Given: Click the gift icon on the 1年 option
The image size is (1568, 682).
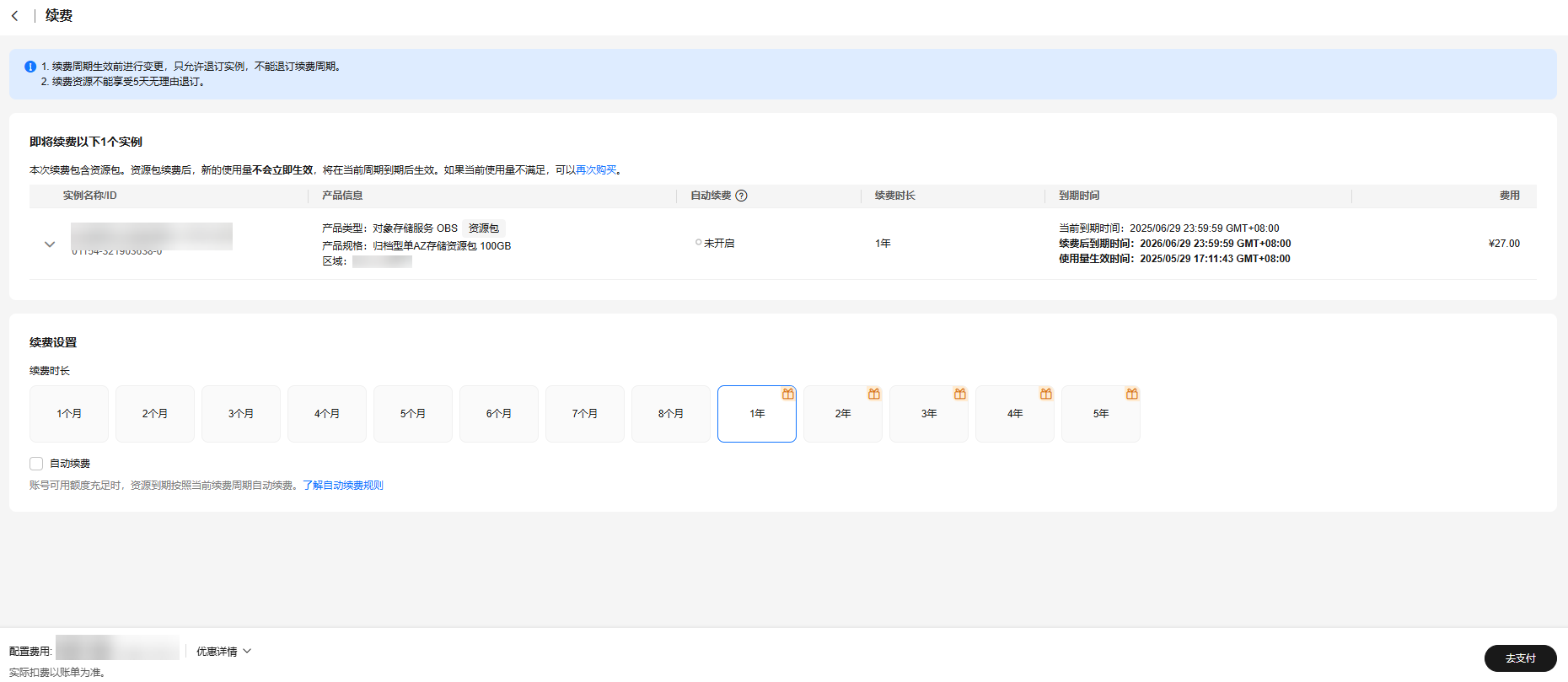Looking at the screenshot, I should tap(787, 394).
